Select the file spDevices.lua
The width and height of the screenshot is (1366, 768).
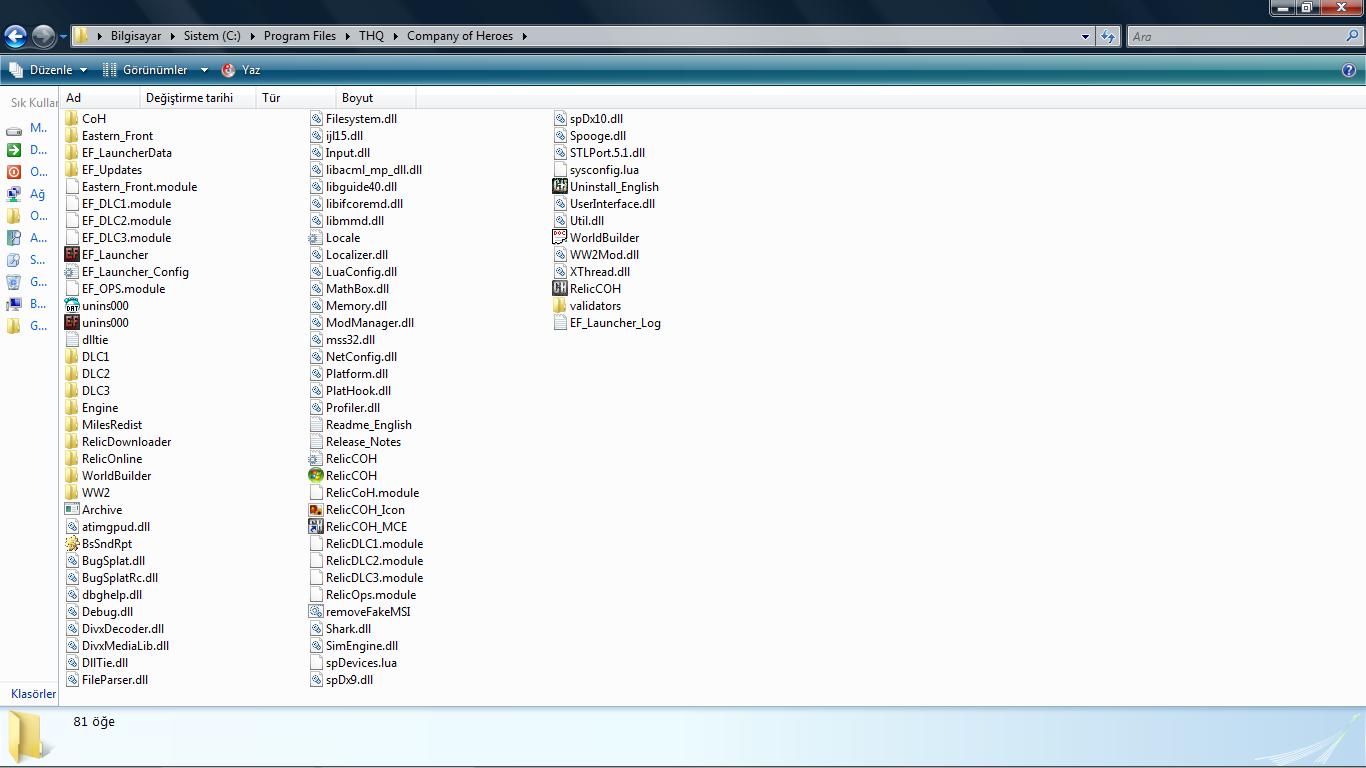pyautogui.click(x=361, y=663)
